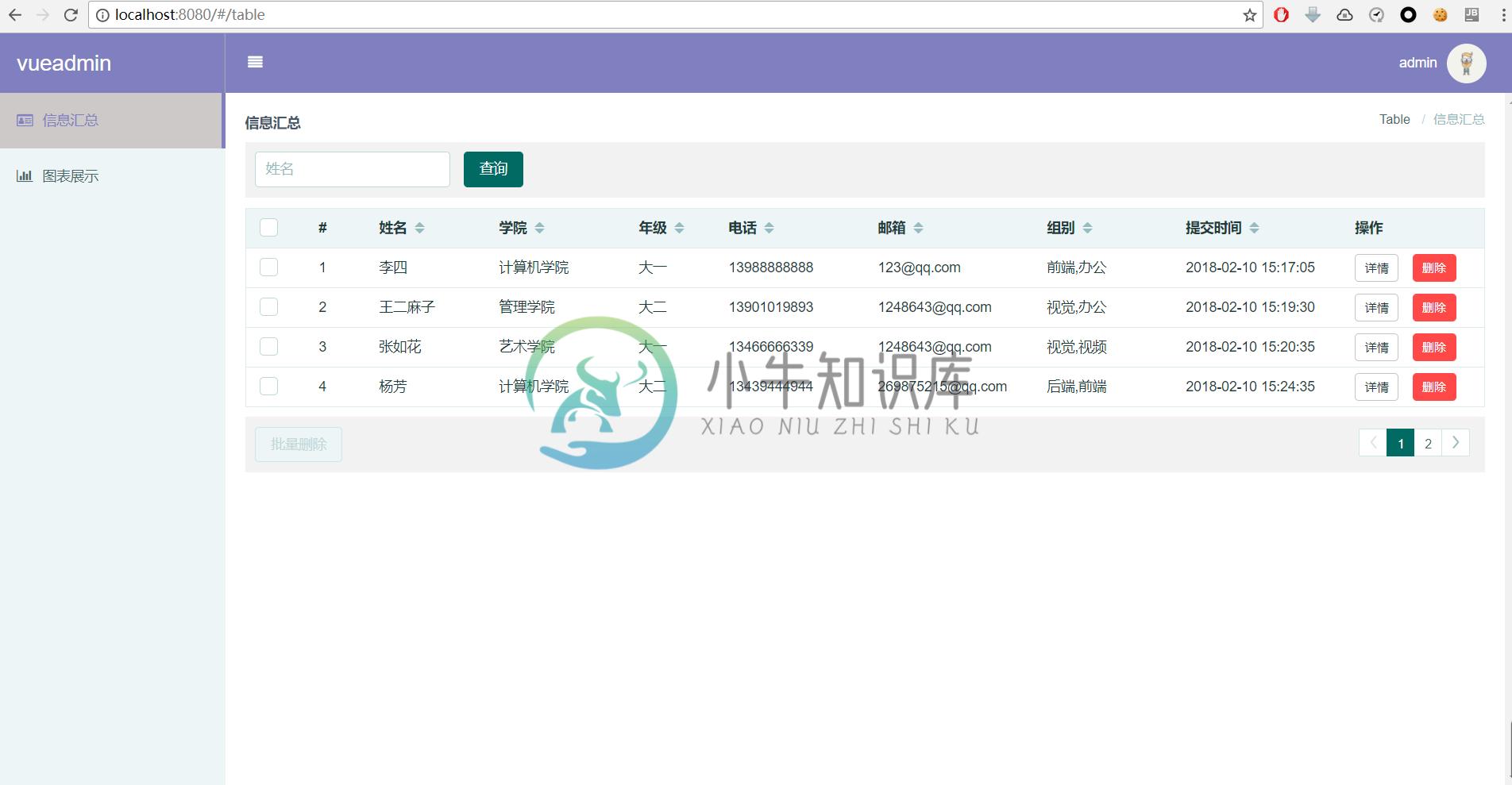The image size is (1512, 785).
Task: Reload the page with the refresh icon
Action: 71,14
